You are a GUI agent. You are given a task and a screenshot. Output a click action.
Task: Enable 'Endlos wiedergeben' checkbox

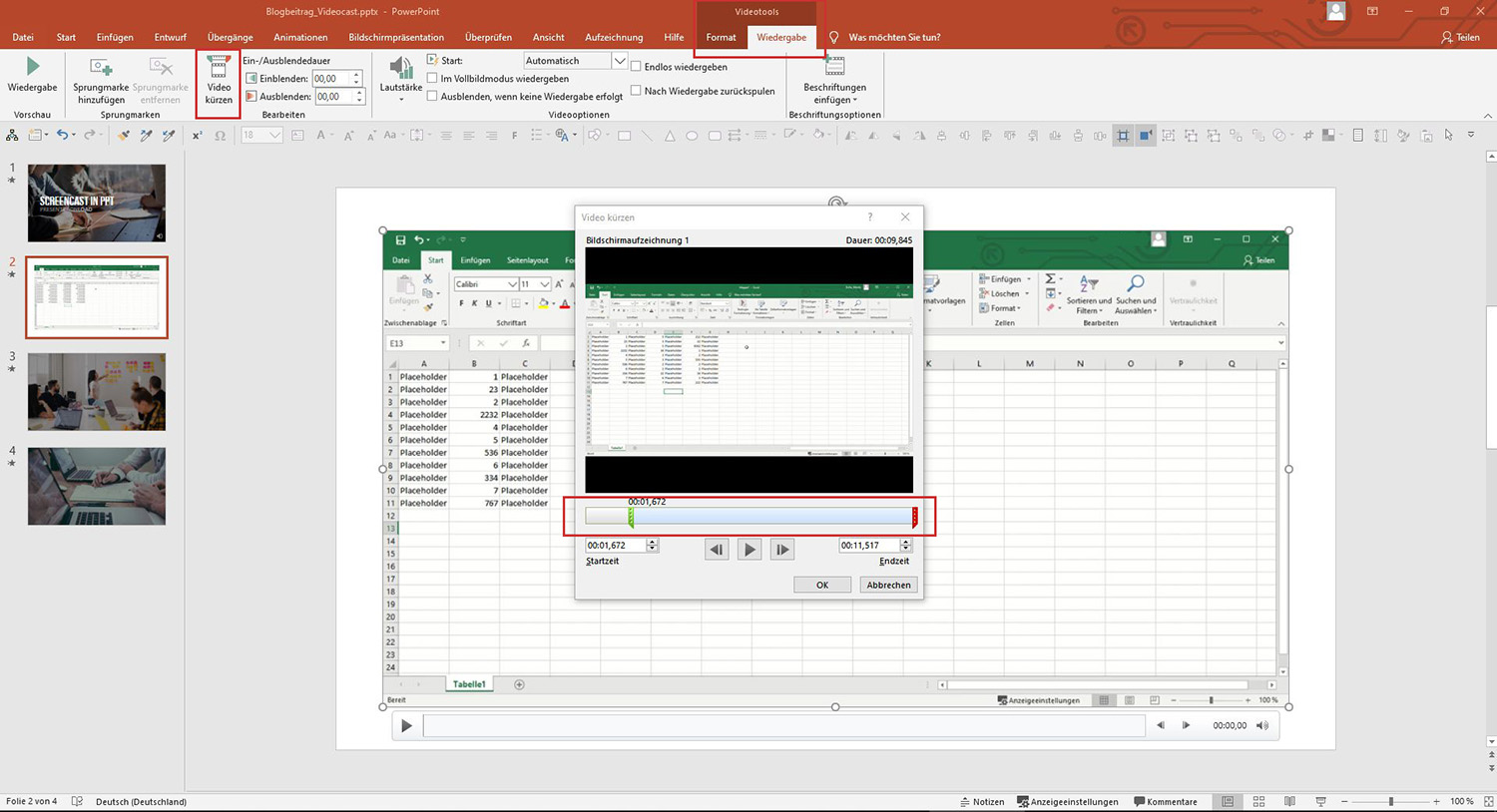pos(636,66)
